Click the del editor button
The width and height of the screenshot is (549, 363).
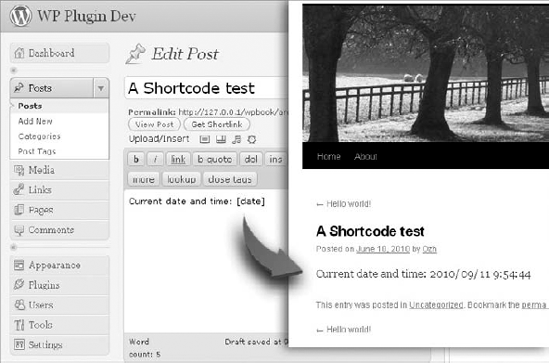(x=251, y=159)
